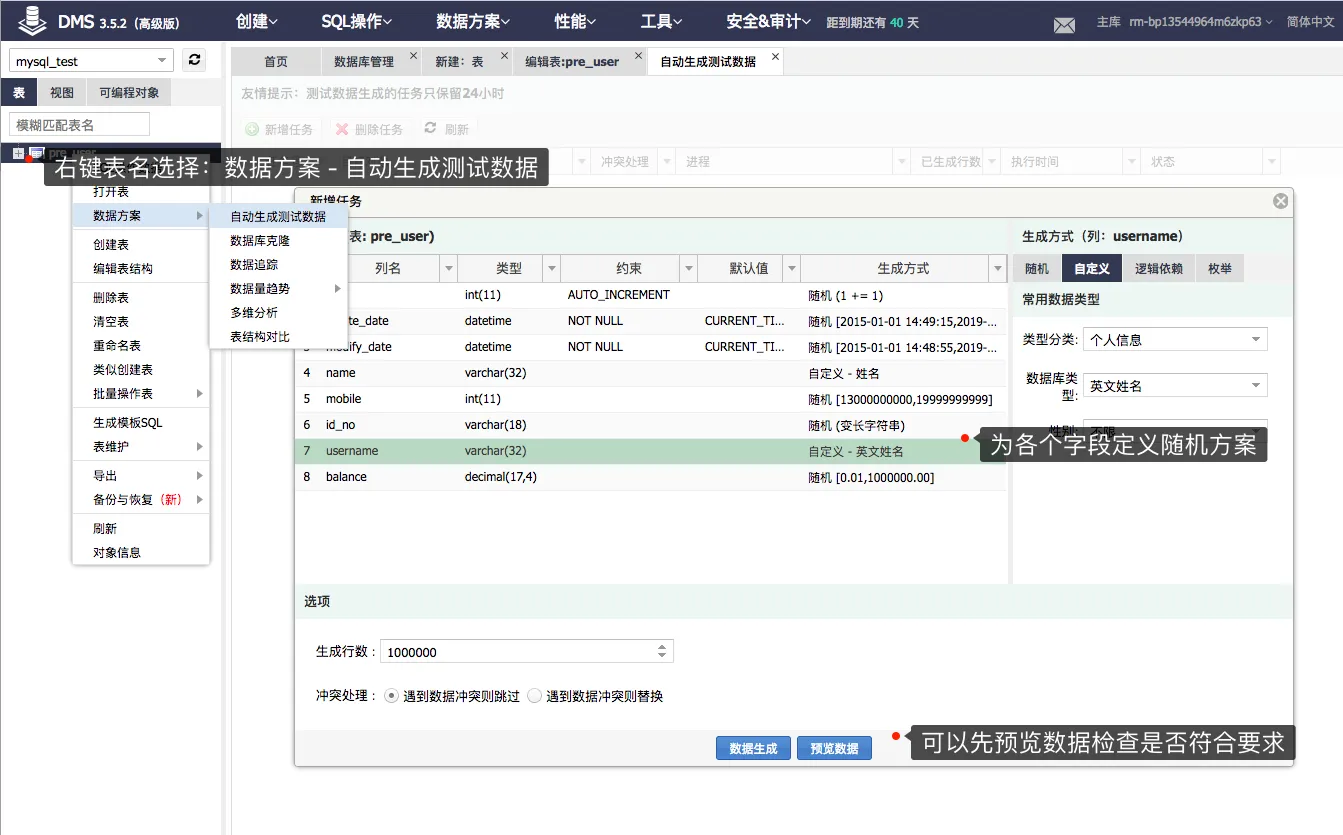
Task: Select 创建表 in the context menu
Action: [141, 245]
